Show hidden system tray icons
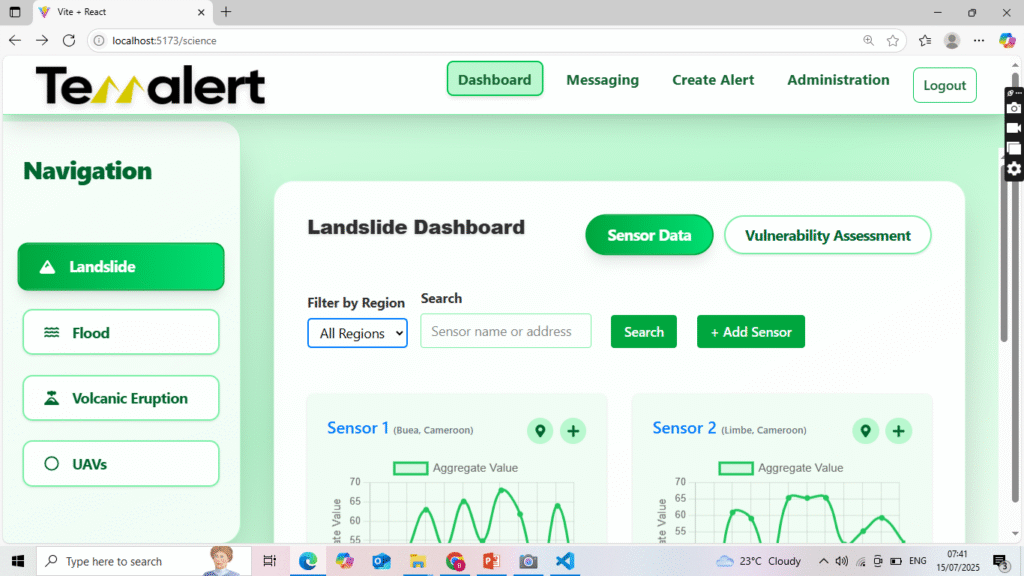The width and height of the screenshot is (1024, 576). click(x=824, y=561)
